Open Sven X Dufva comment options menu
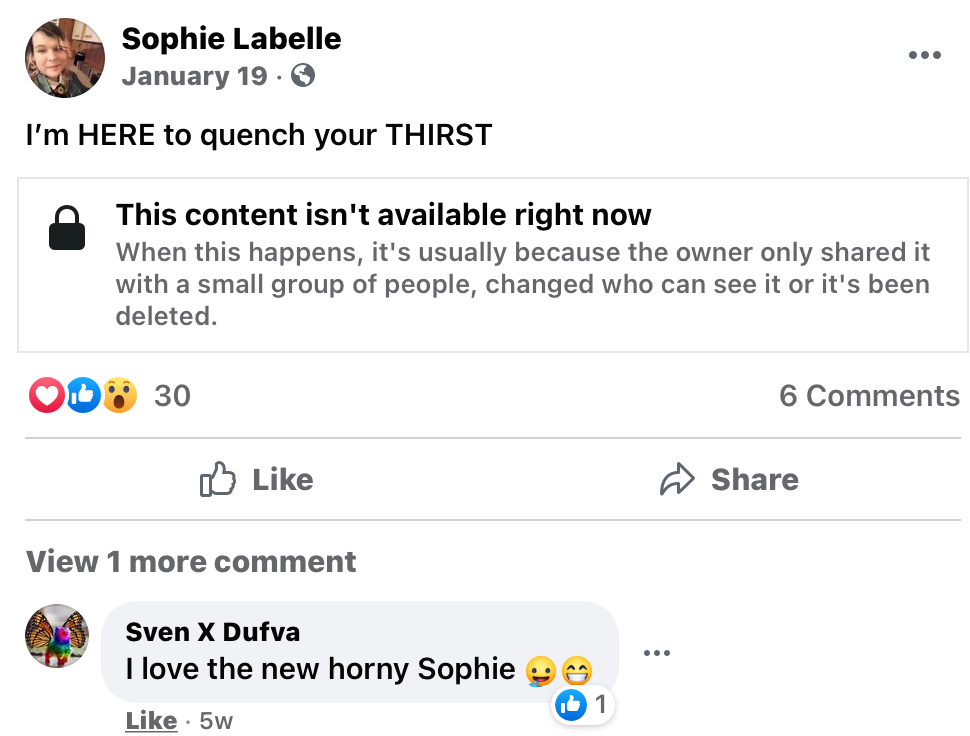970x736 pixels. [656, 653]
